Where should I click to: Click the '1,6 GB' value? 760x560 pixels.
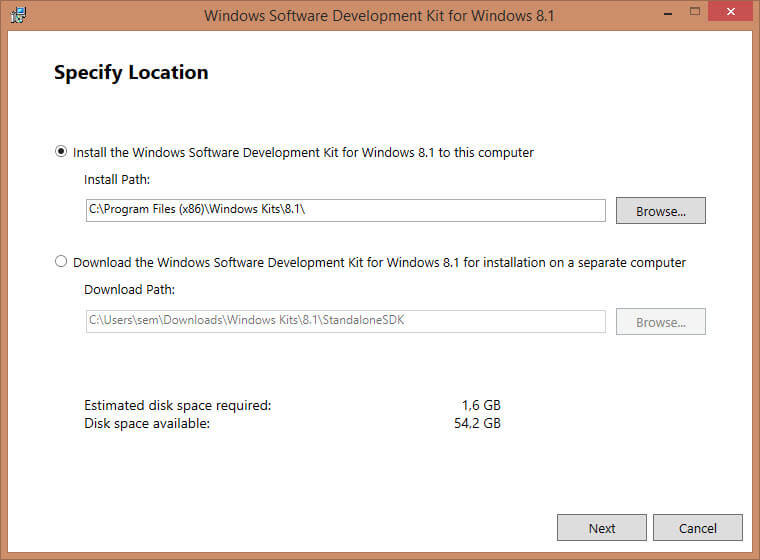[481, 405]
